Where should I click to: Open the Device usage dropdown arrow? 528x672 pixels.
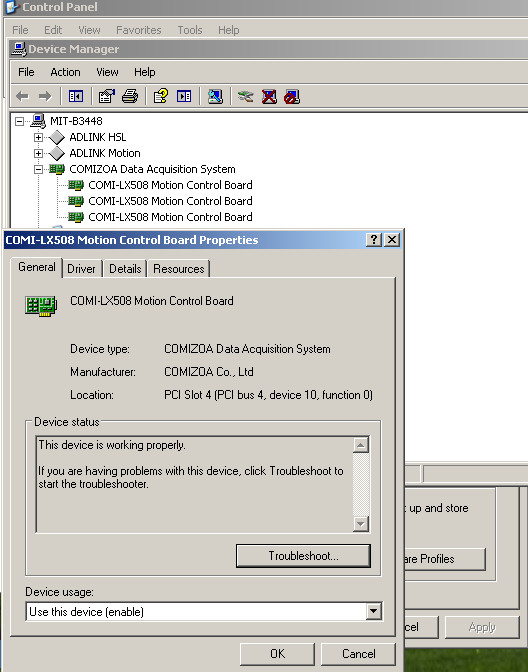click(x=374, y=612)
